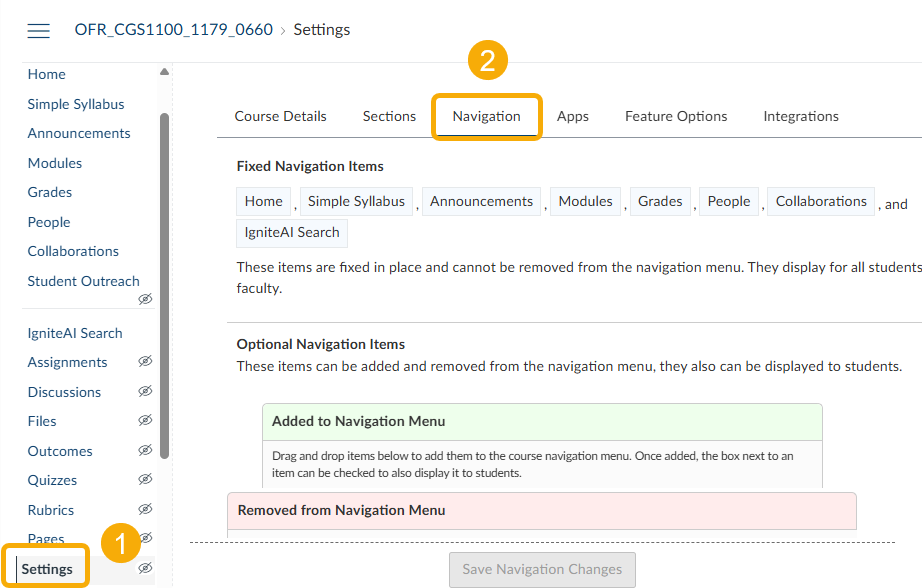This screenshot has width=922, height=588.
Task: Click the eye-slash icon next to Pages
Action: 145,539
